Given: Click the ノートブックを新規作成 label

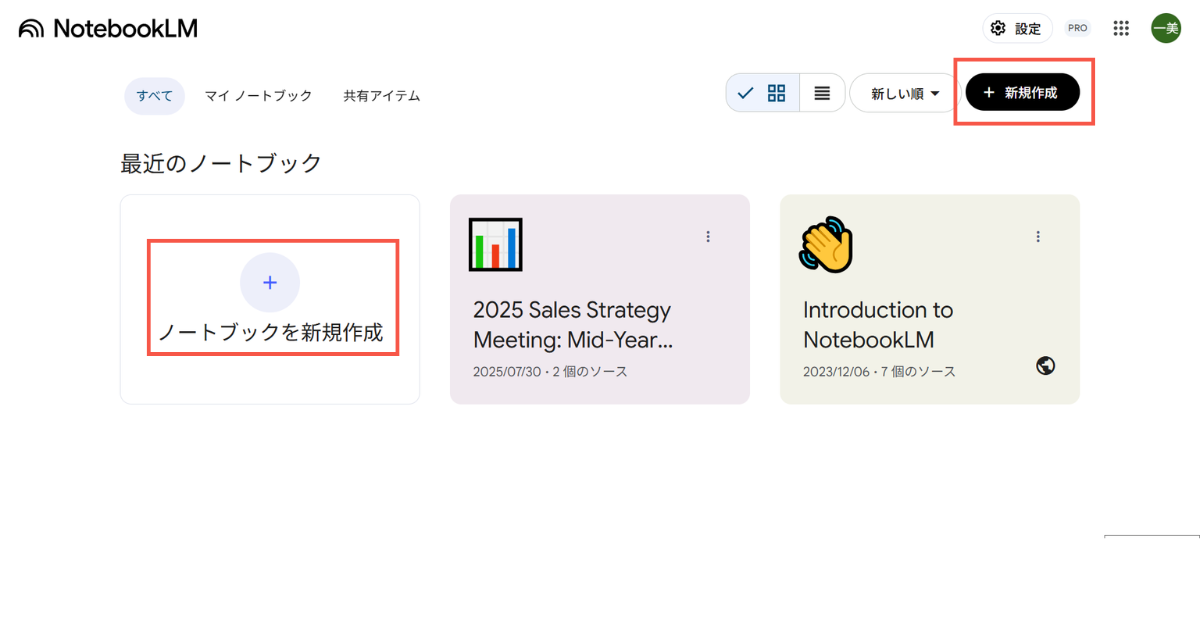Looking at the screenshot, I should [270, 333].
